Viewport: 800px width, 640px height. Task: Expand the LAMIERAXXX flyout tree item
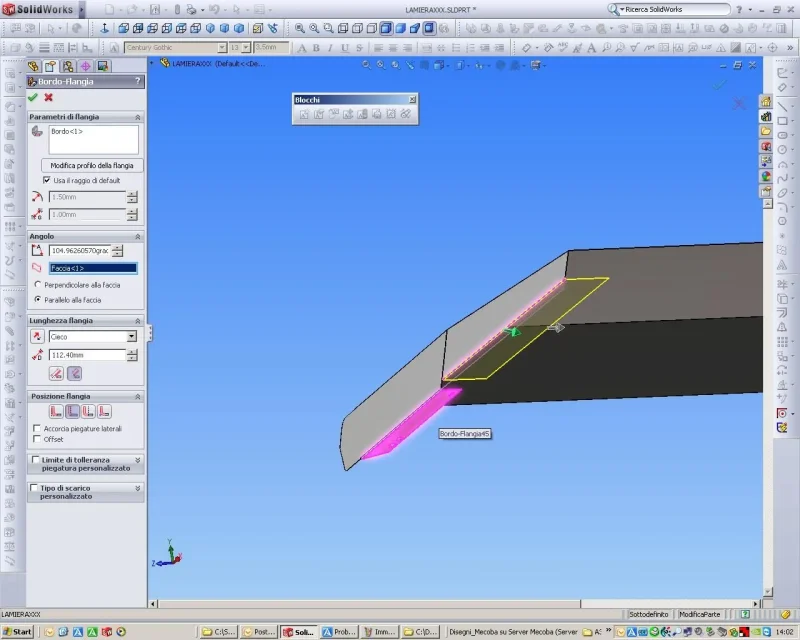[152, 63]
